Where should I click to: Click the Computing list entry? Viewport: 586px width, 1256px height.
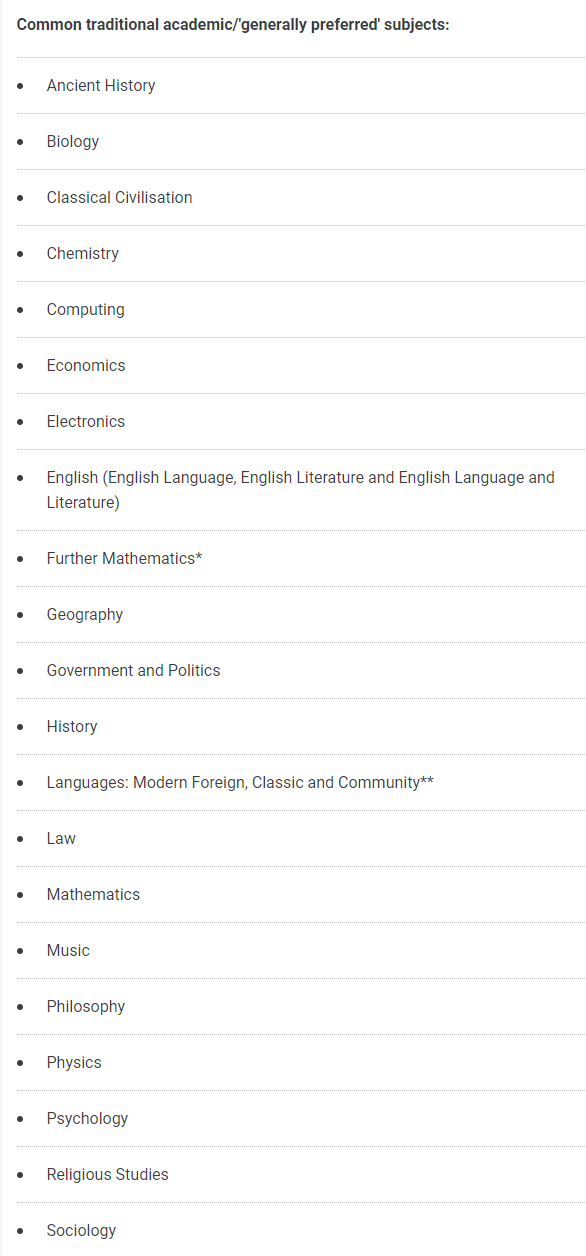(x=86, y=310)
